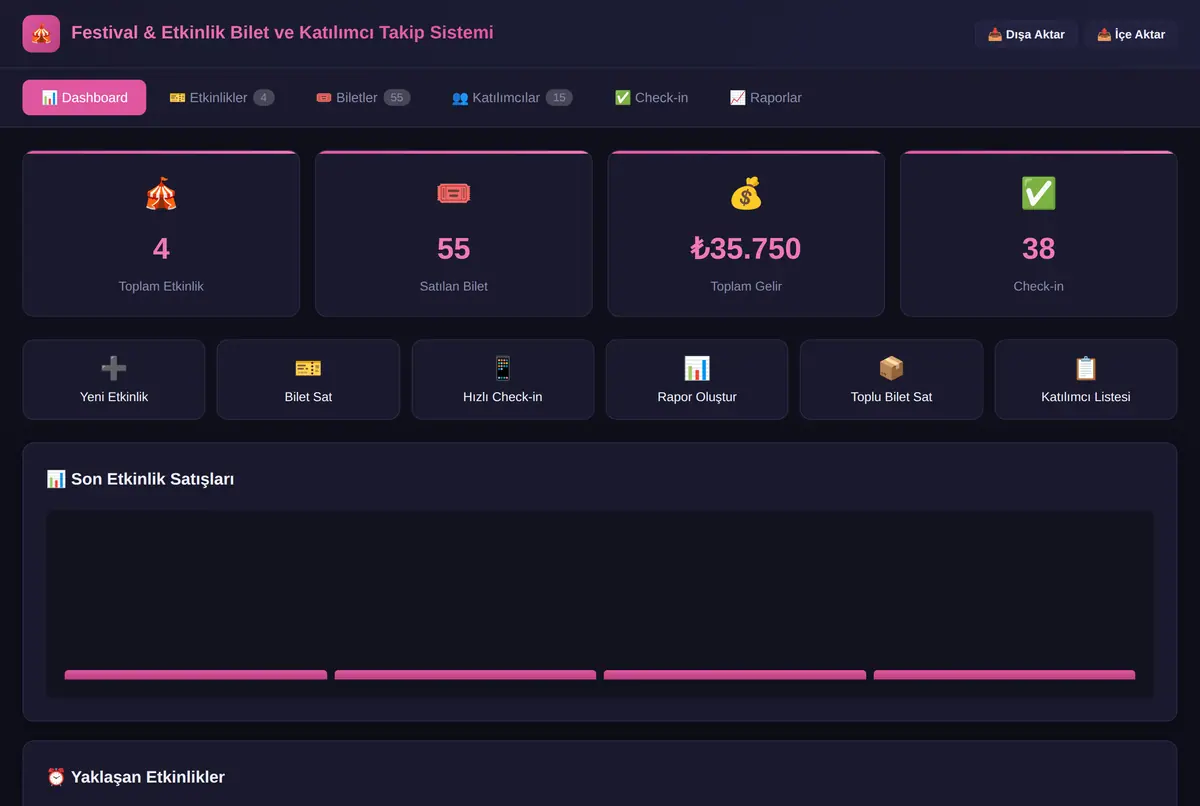Click the Yeni Etkinlik label

tap(114, 397)
